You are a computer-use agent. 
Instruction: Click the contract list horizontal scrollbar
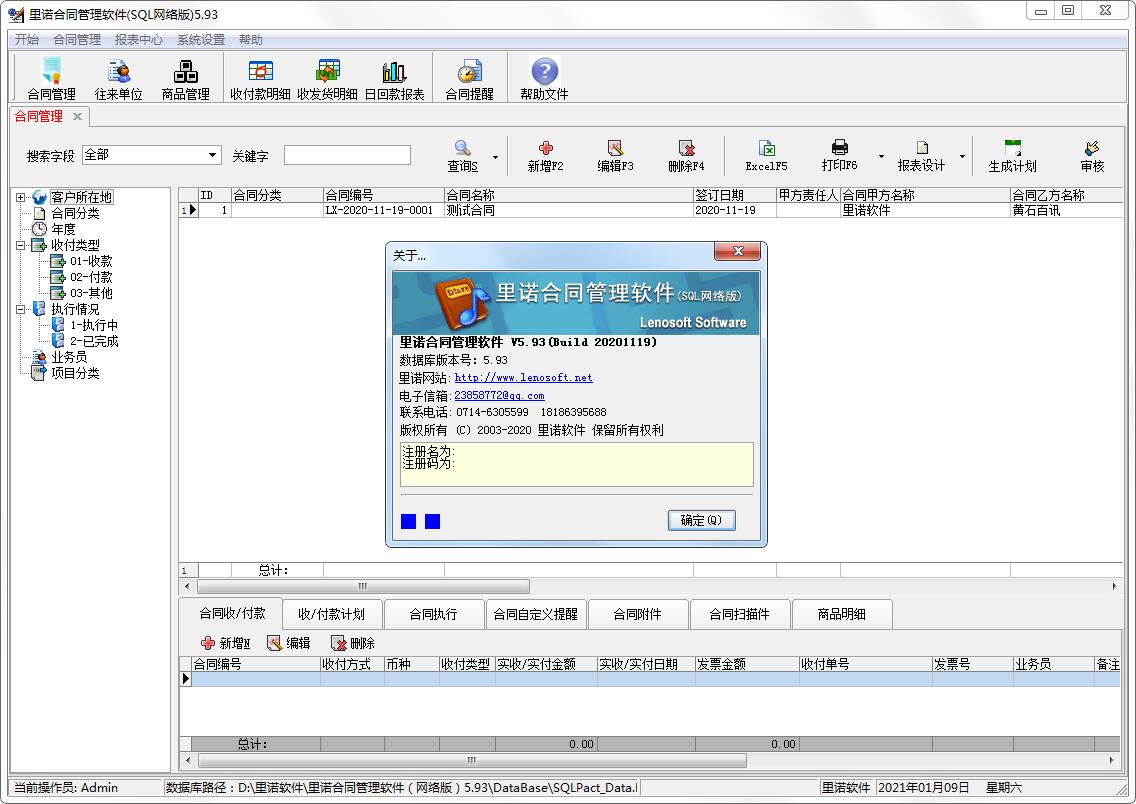pyautogui.click(x=363, y=586)
